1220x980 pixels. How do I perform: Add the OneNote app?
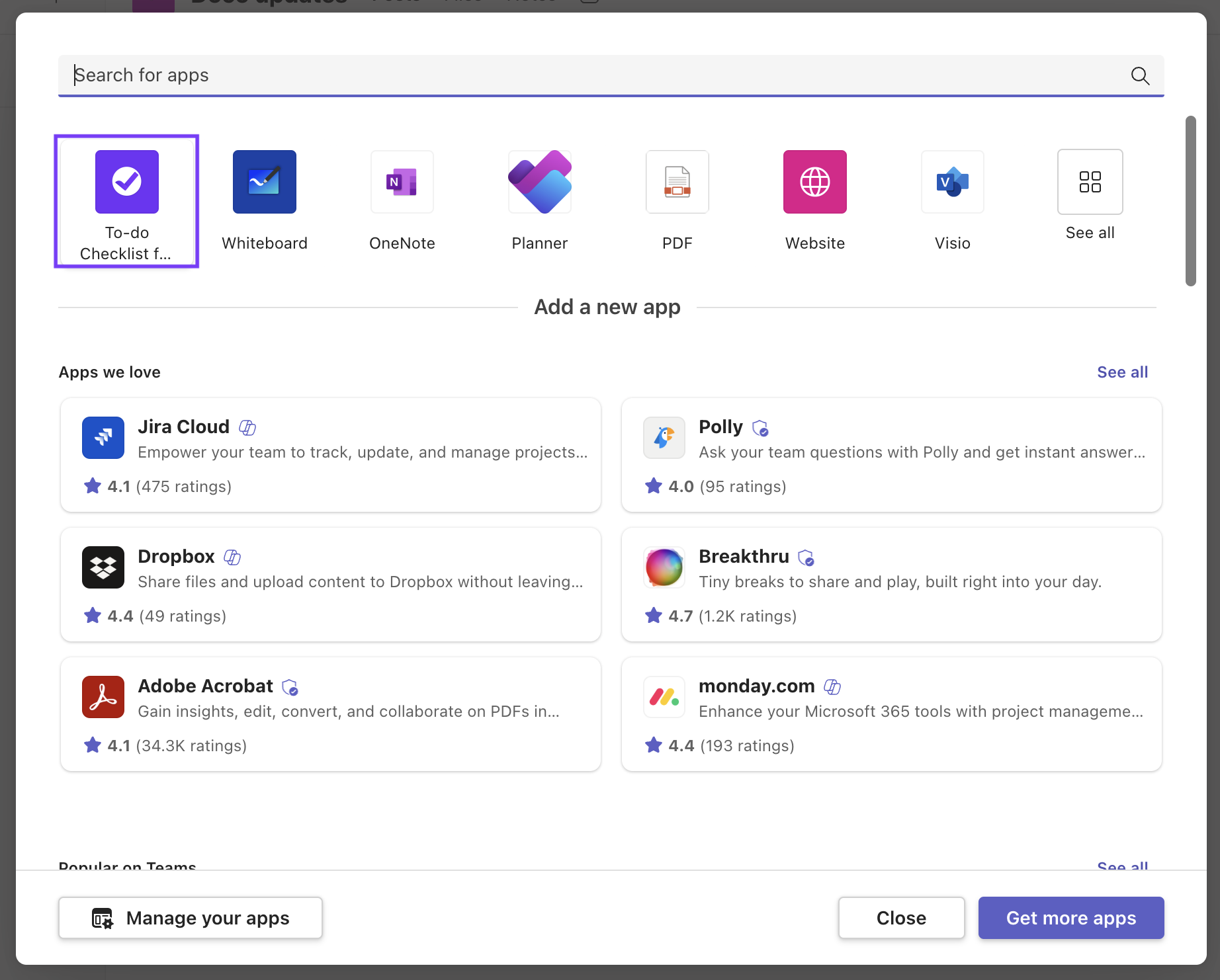402,183
